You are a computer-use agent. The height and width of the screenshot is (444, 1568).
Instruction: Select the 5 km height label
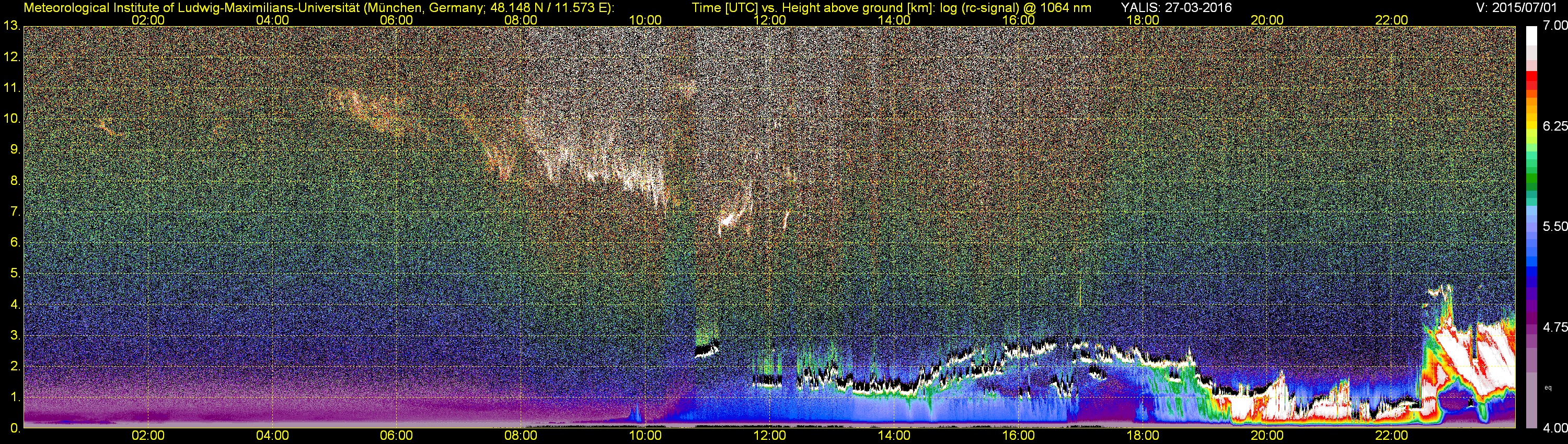pyautogui.click(x=15, y=273)
